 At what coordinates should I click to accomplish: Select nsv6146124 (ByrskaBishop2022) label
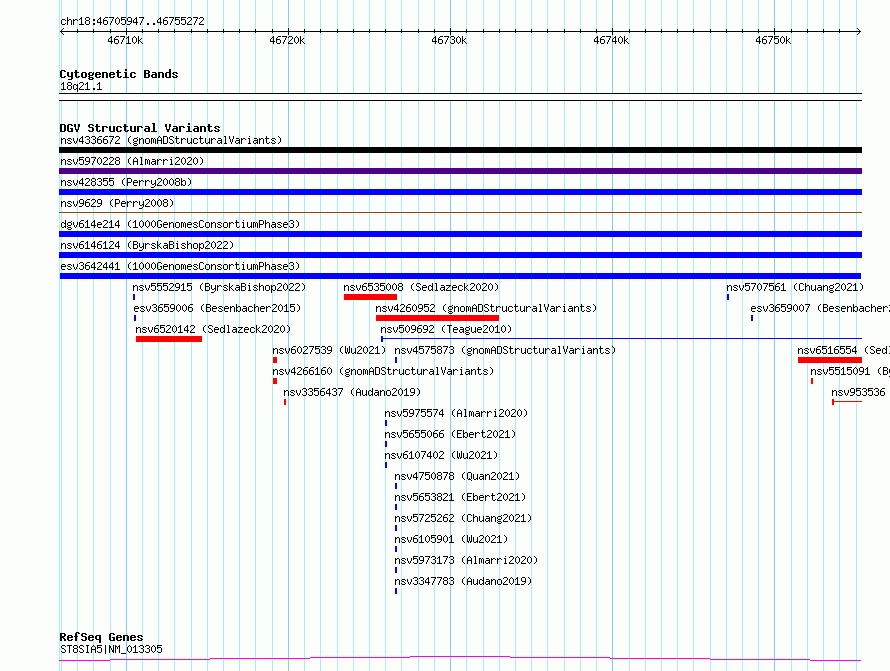[147, 245]
